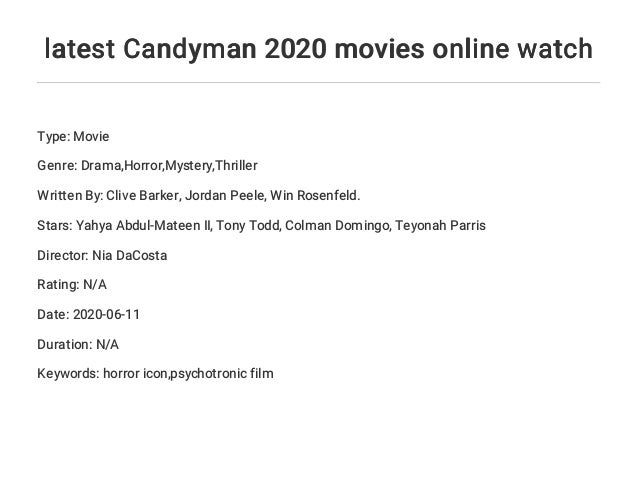Click the 'Type: Movie' line
The height and width of the screenshot is (479, 638).
[73, 136]
